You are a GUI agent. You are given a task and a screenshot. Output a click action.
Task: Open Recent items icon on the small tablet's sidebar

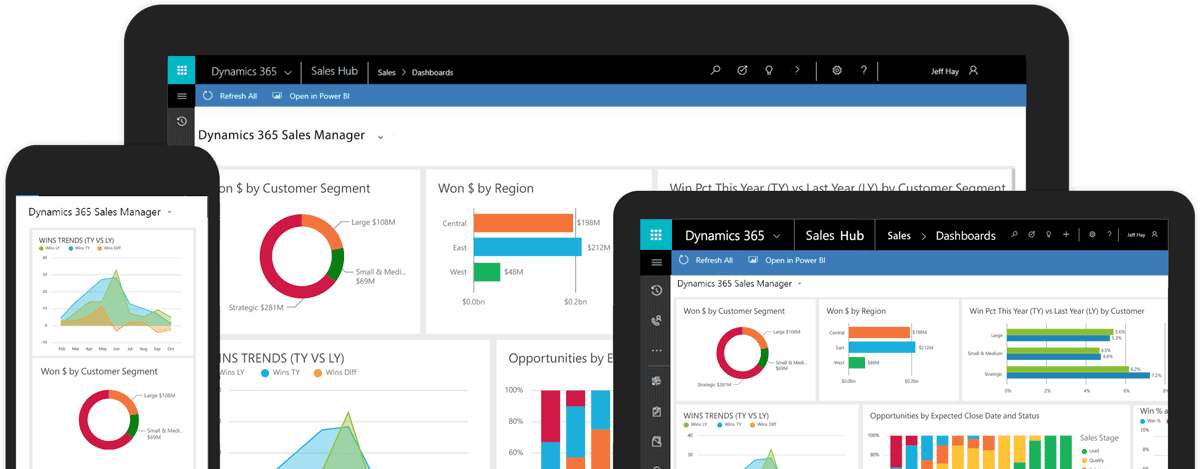[656, 291]
